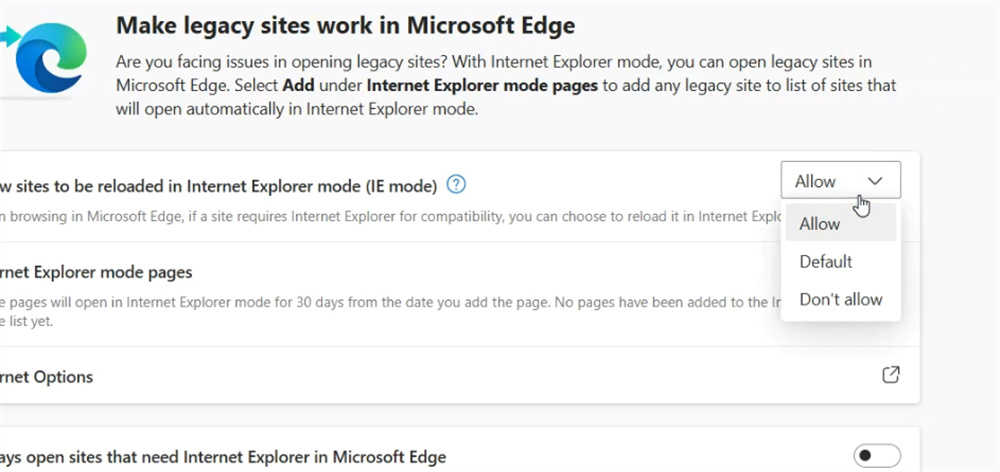This screenshot has height=472, width=1000.
Task: Choose Default from the dropdown list
Action: coord(826,262)
